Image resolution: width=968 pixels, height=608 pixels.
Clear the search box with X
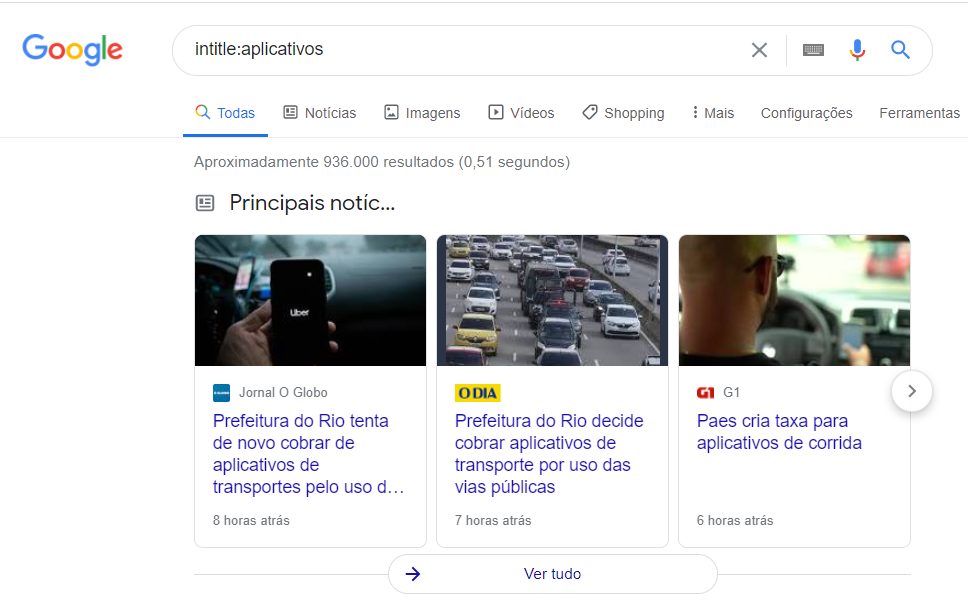(x=759, y=50)
